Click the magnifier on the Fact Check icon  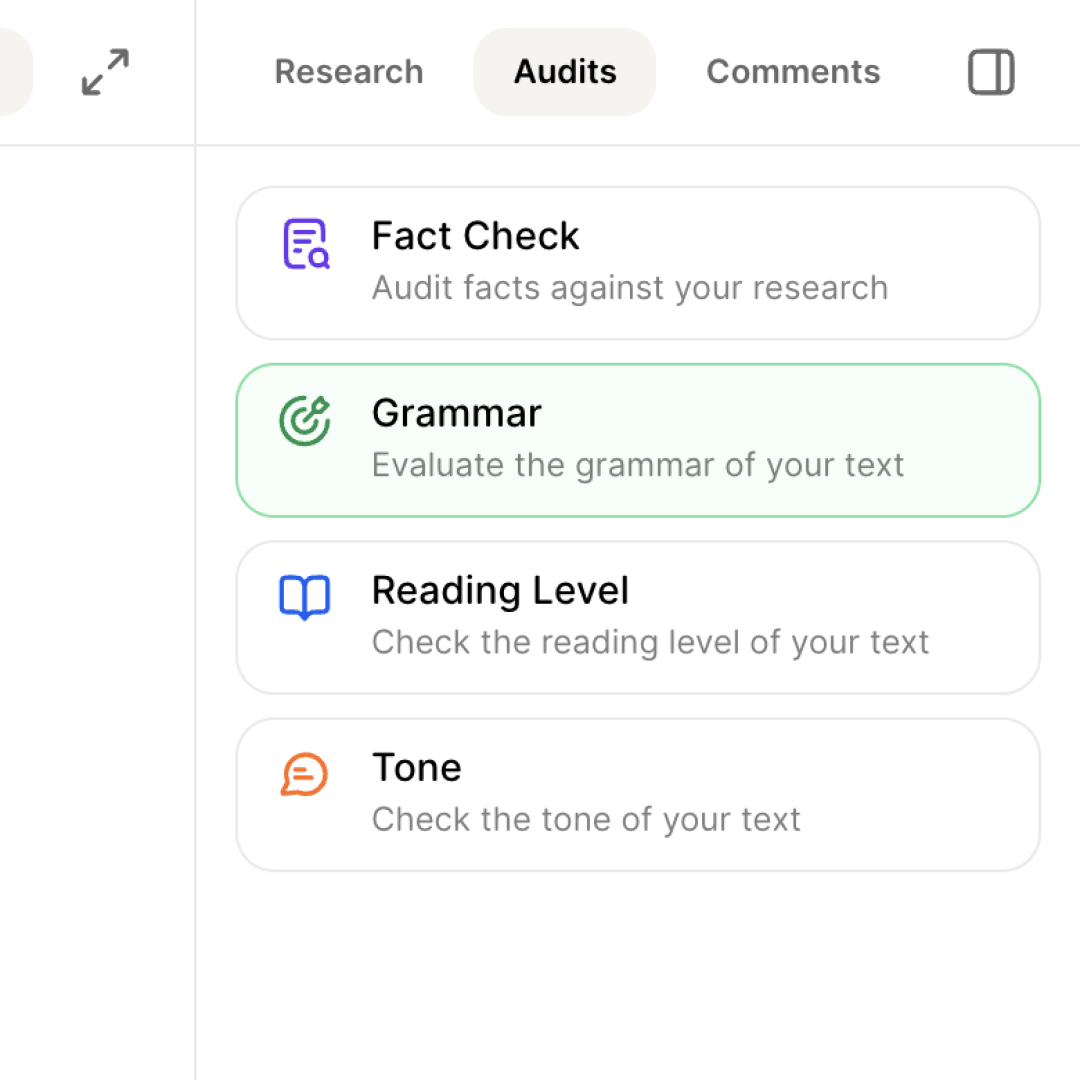click(x=316, y=255)
